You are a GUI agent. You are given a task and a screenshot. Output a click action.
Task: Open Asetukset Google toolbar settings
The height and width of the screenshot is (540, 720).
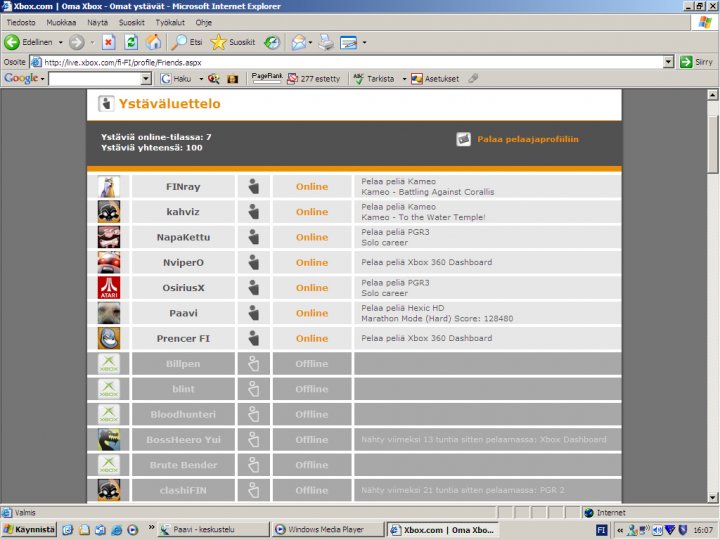coord(435,79)
